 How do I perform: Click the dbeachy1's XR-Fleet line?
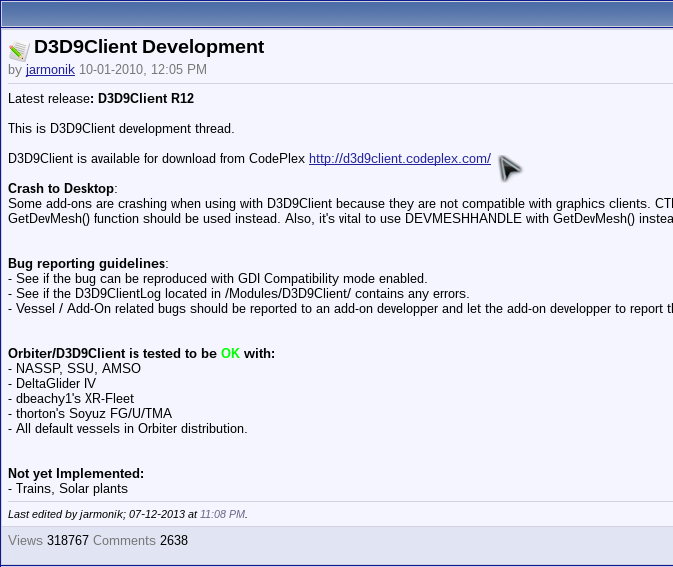point(71,399)
